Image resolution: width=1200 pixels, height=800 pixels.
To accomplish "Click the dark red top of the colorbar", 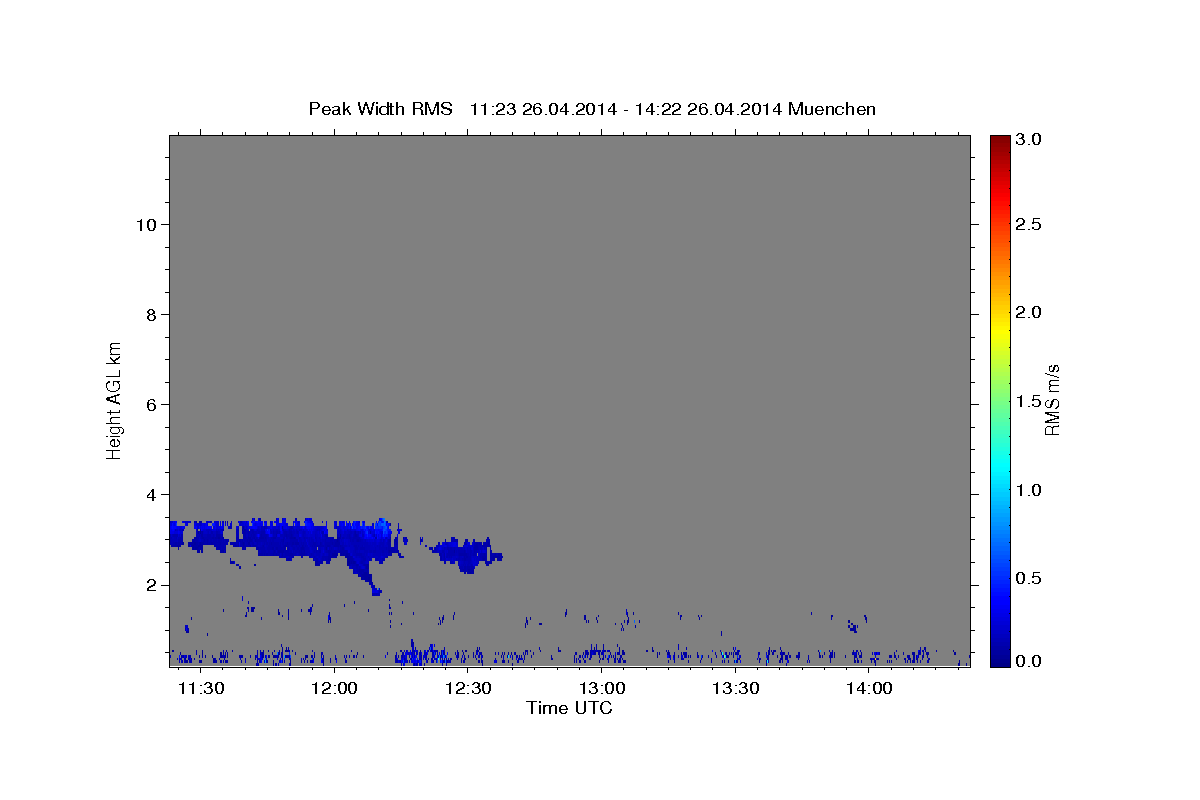I will pyautogui.click(x=999, y=145).
